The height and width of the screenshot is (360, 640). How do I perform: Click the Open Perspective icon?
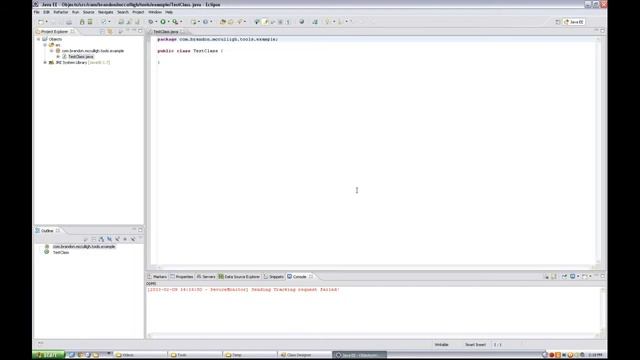558,22
